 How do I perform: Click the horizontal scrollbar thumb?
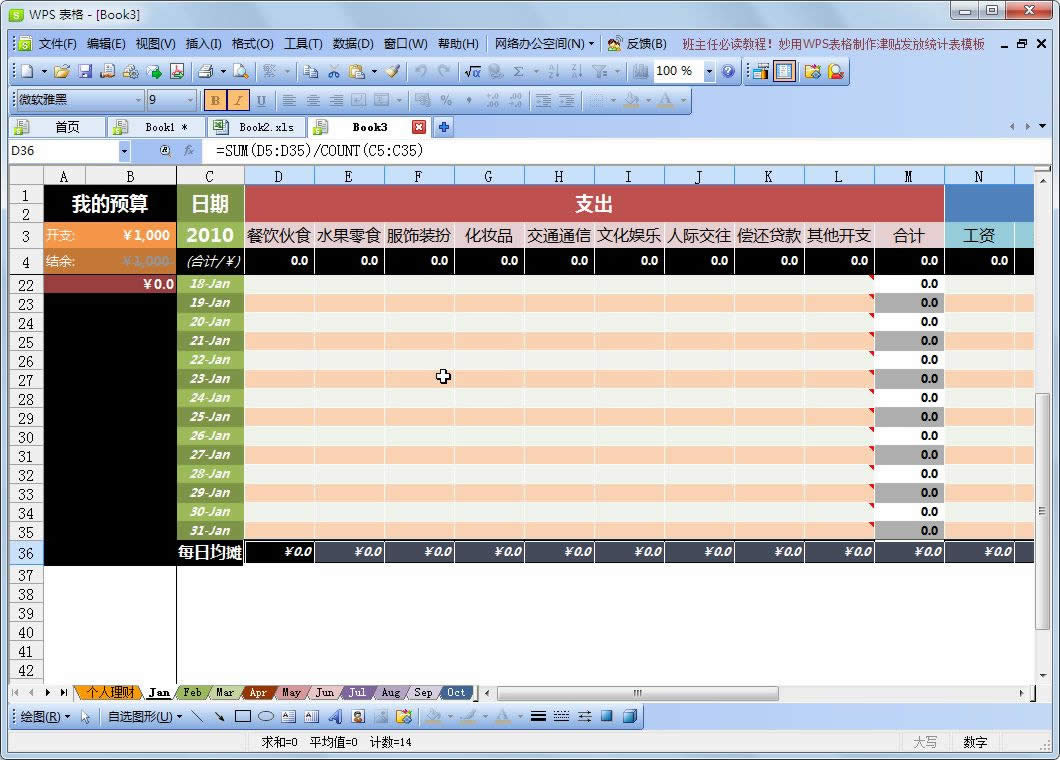pyautogui.click(x=637, y=693)
